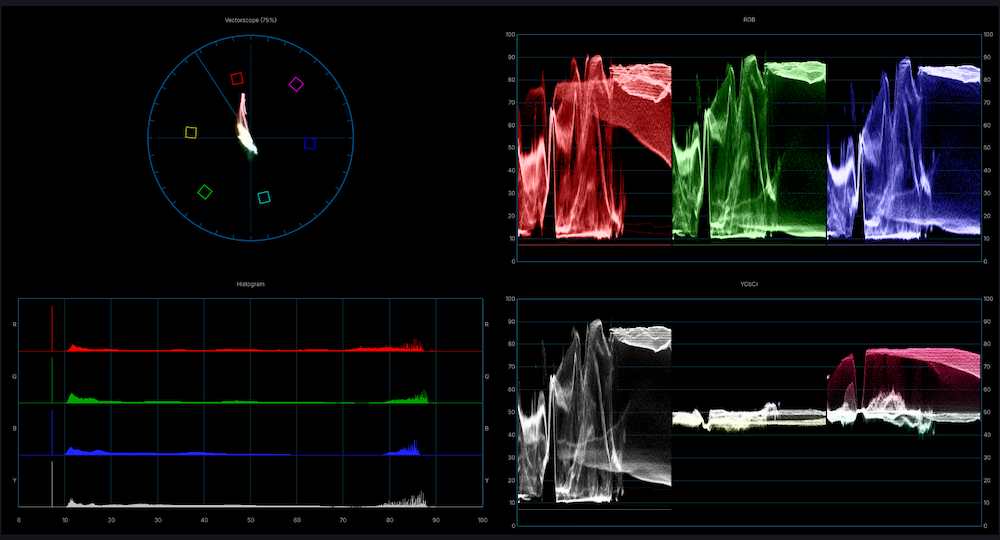Click the blue channel waveform in RGB parade

[904, 149]
